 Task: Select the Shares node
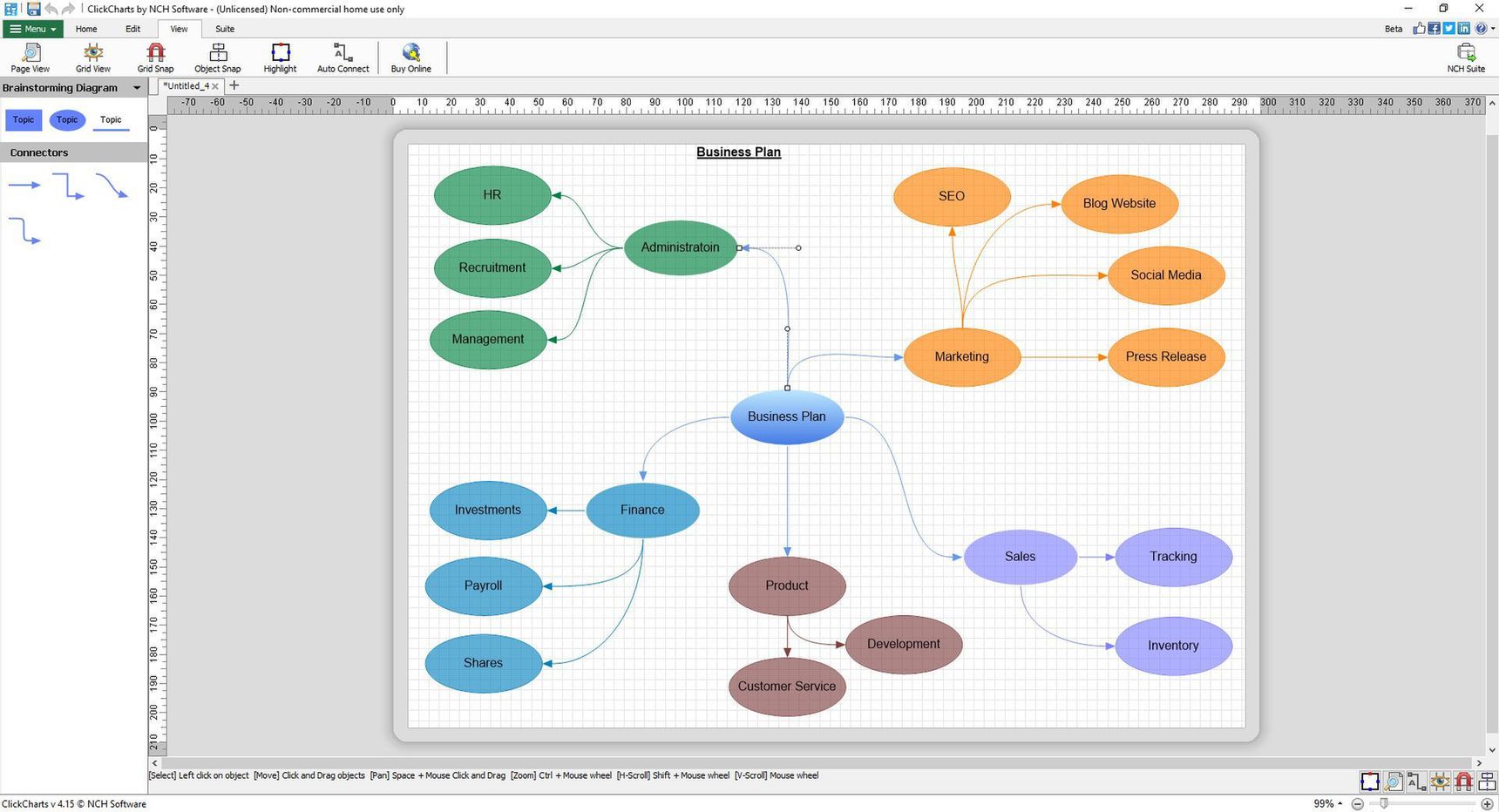(484, 663)
